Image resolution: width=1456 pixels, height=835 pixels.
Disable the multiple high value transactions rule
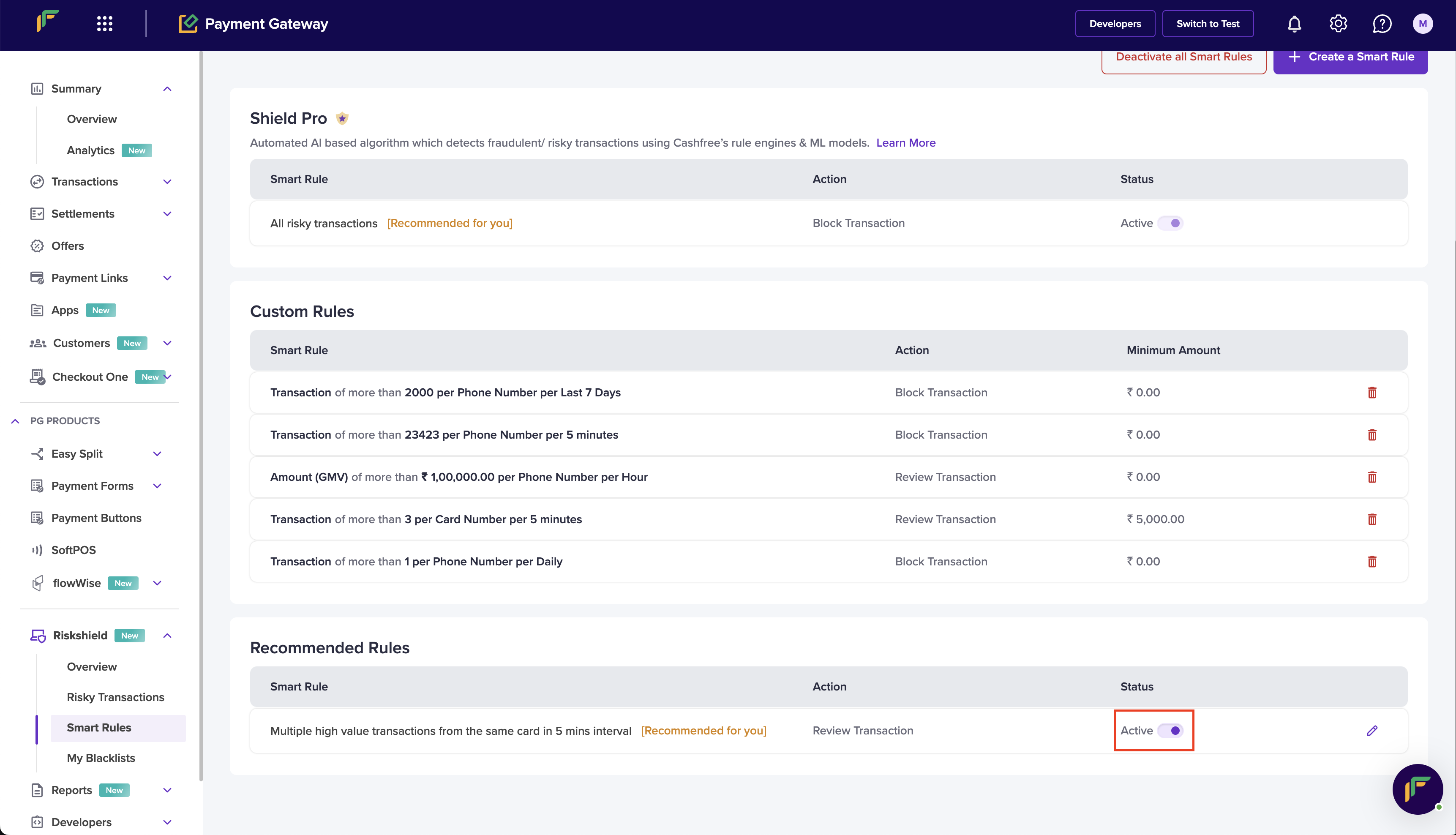[1170, 731]
